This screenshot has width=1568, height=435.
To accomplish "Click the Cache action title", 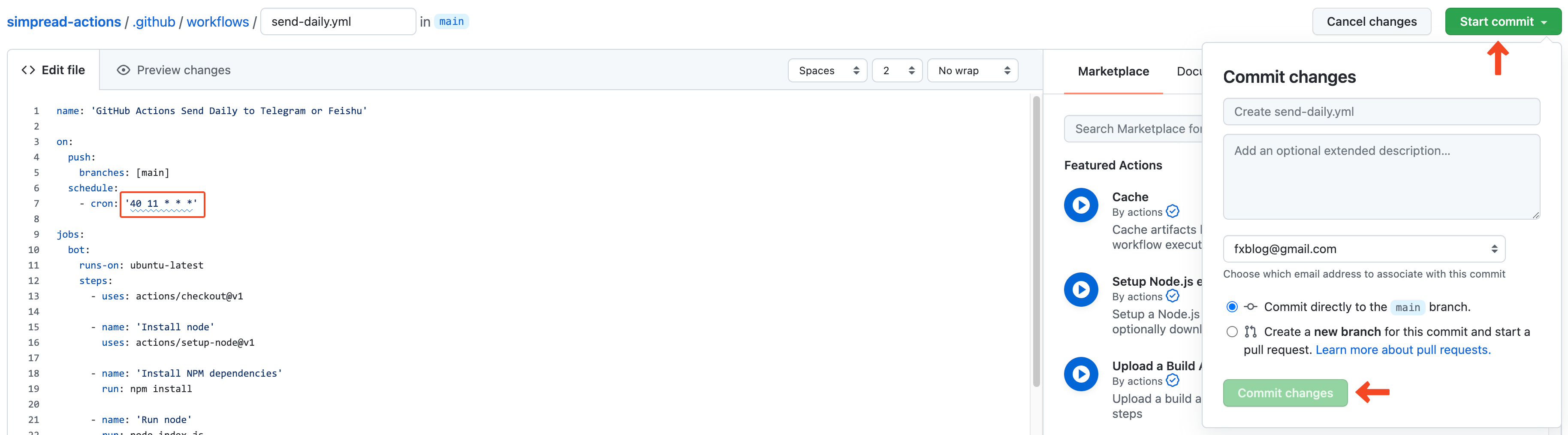I will pos(1130,197).
